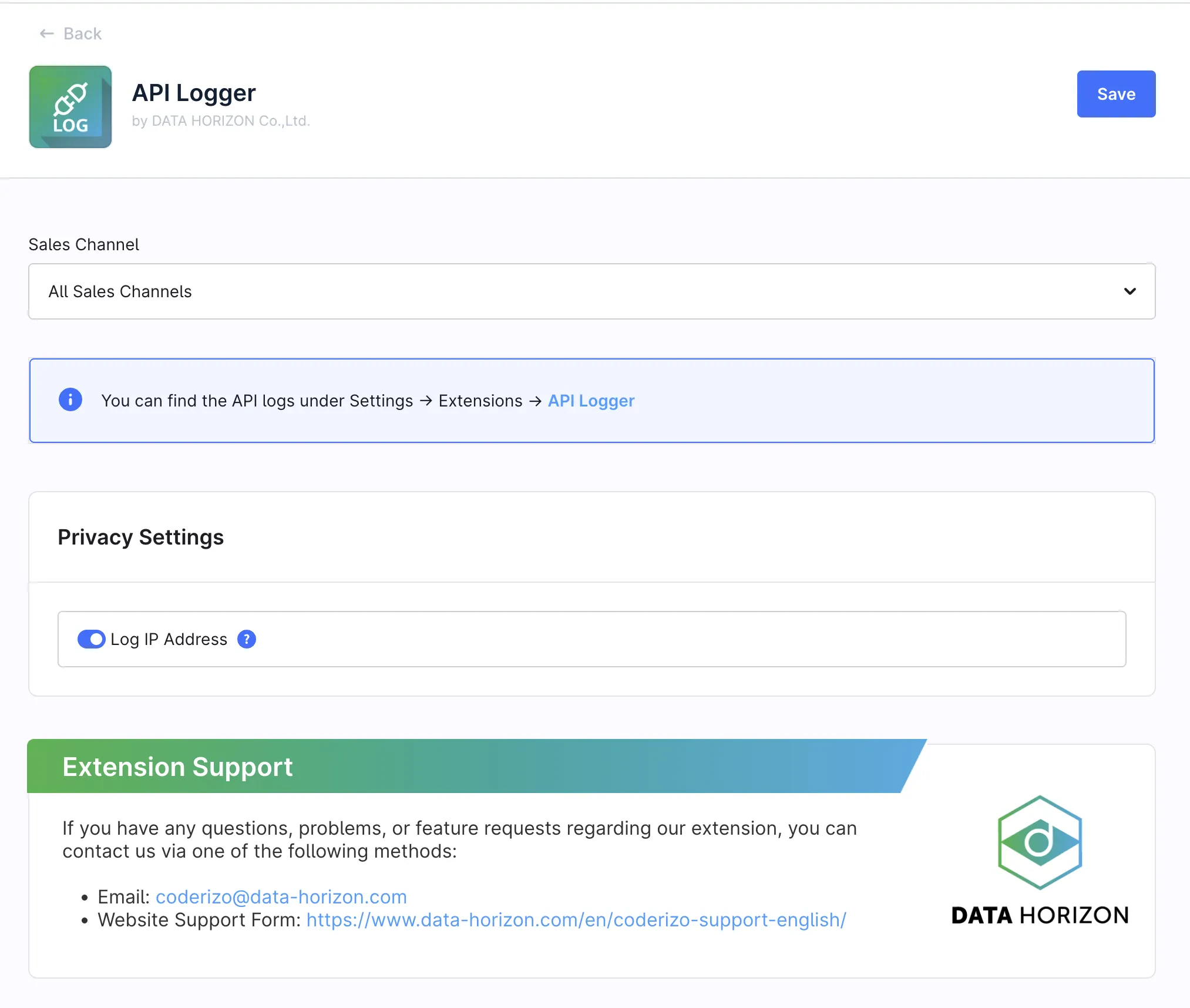Image resolution: width=1190 pixels, height=1008 pixels.
Task: Click the by DATA HORIZON Co.,Ltd. subtitle
Action: click(x=221, y=121)
